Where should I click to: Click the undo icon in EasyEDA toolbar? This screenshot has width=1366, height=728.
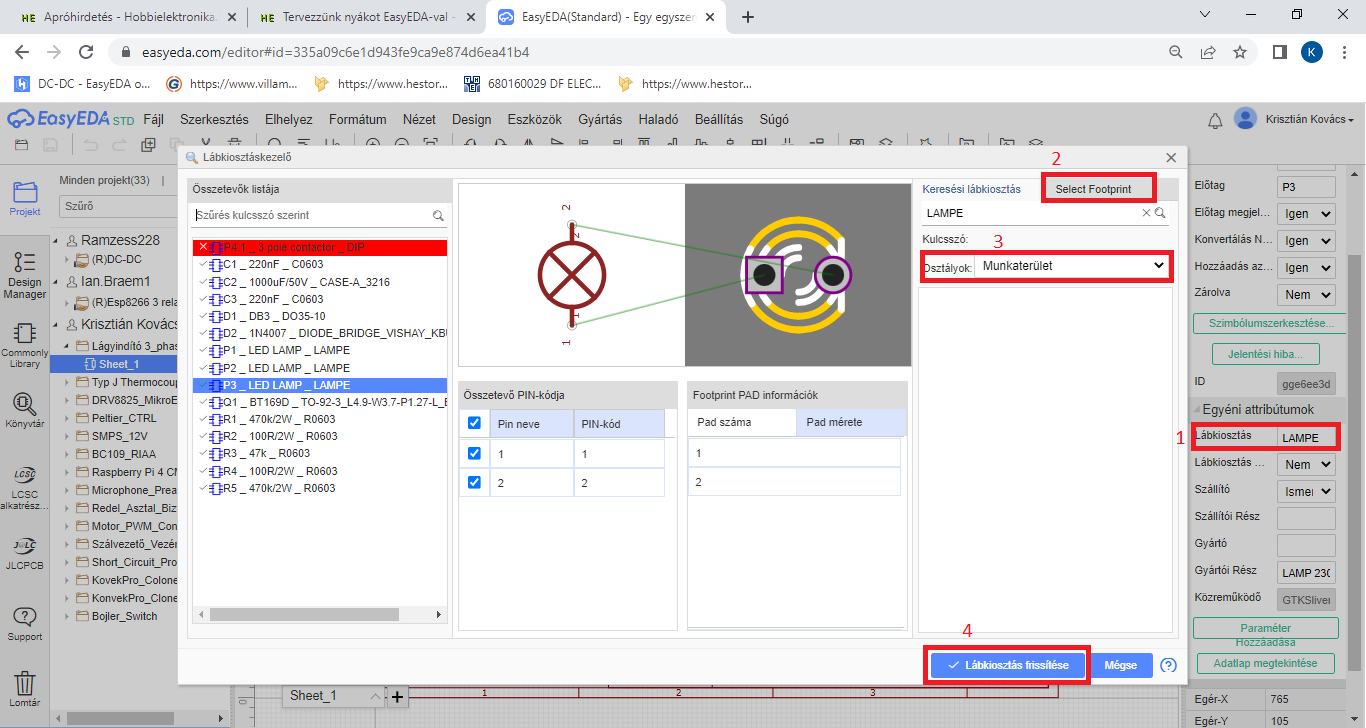point(91,145)
